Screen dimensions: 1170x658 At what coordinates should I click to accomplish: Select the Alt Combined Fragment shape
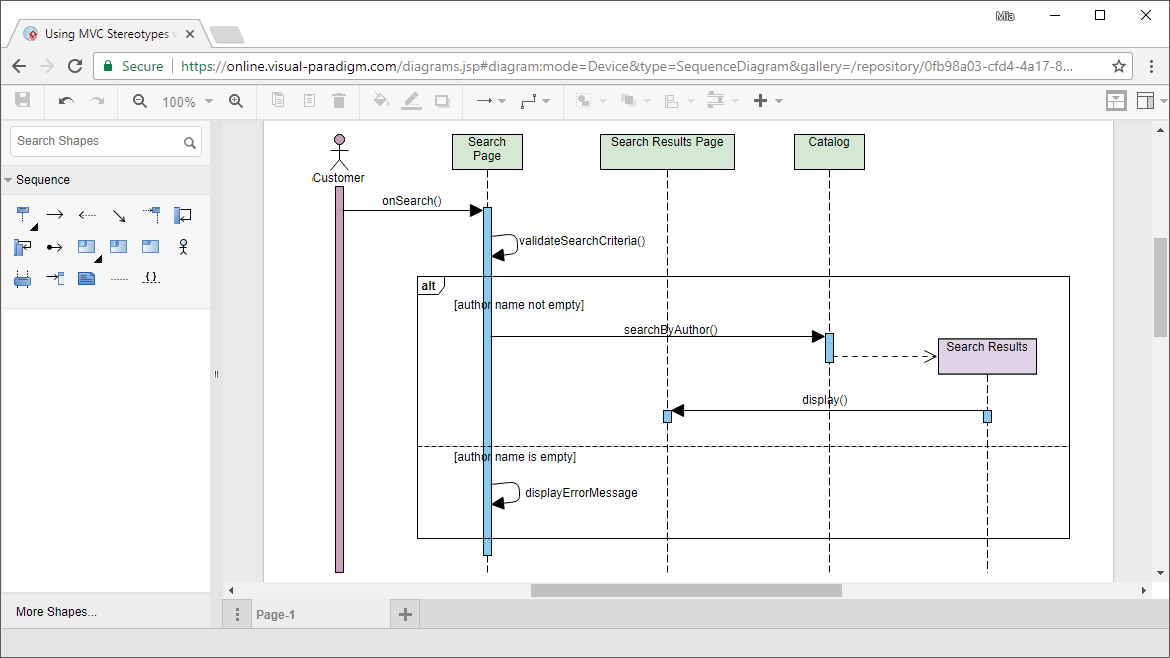(87, 246)
